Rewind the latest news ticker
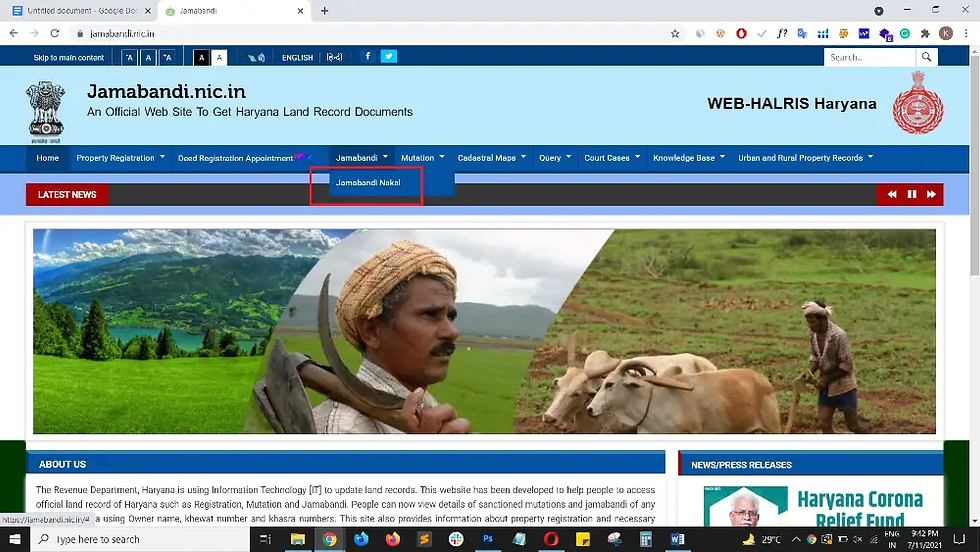This screenshot has height=552, width=980. click(892, 194)
